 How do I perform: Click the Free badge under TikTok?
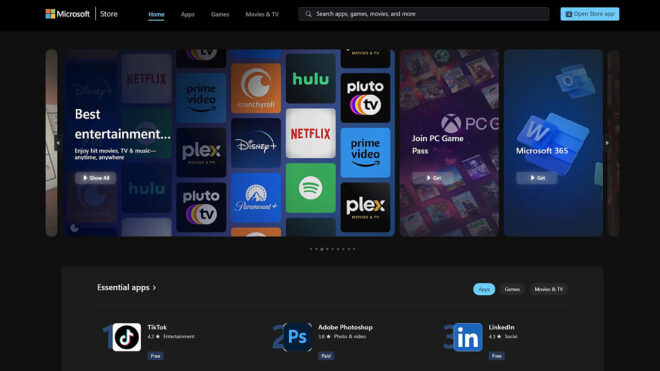point(155,356)
